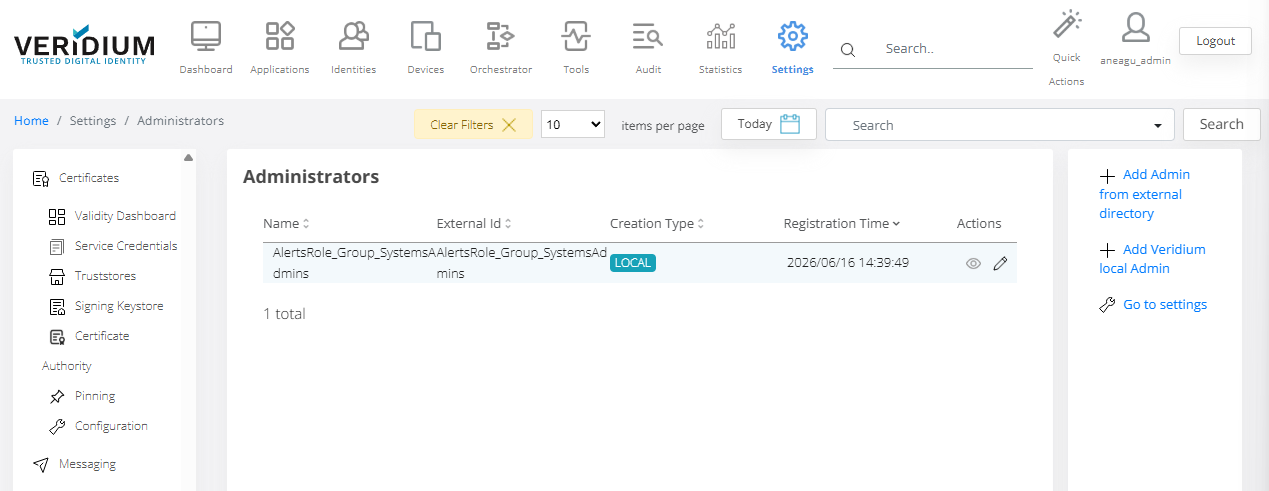Open Validity Dashboard in the sidebar
This screenshot has height=491, width=1269.
tap(125, 216)
